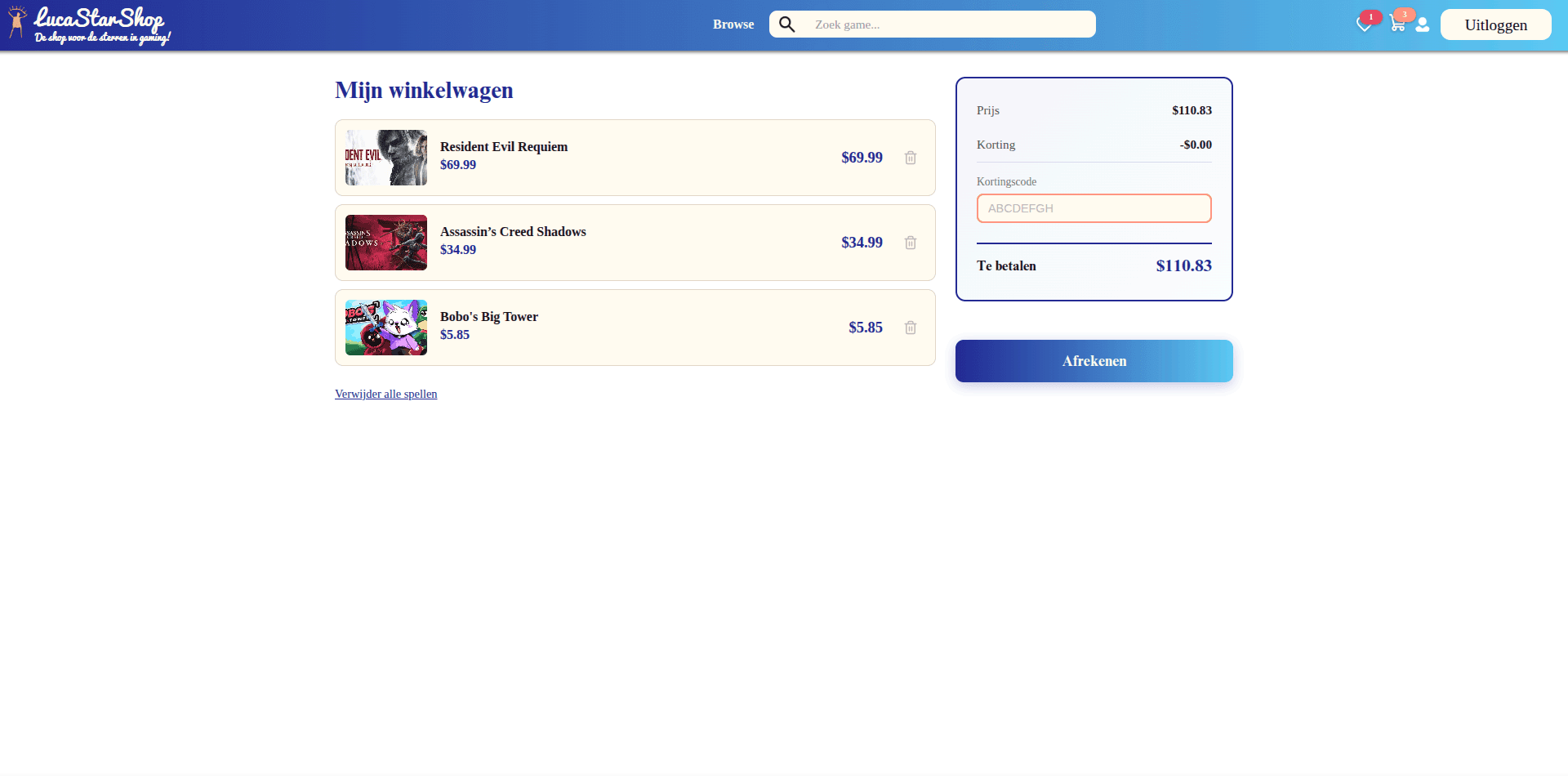Image resolution: width=1568 pixels, height=776 pixels.
Task: Go to the Browse page
Action: [733, 25]
